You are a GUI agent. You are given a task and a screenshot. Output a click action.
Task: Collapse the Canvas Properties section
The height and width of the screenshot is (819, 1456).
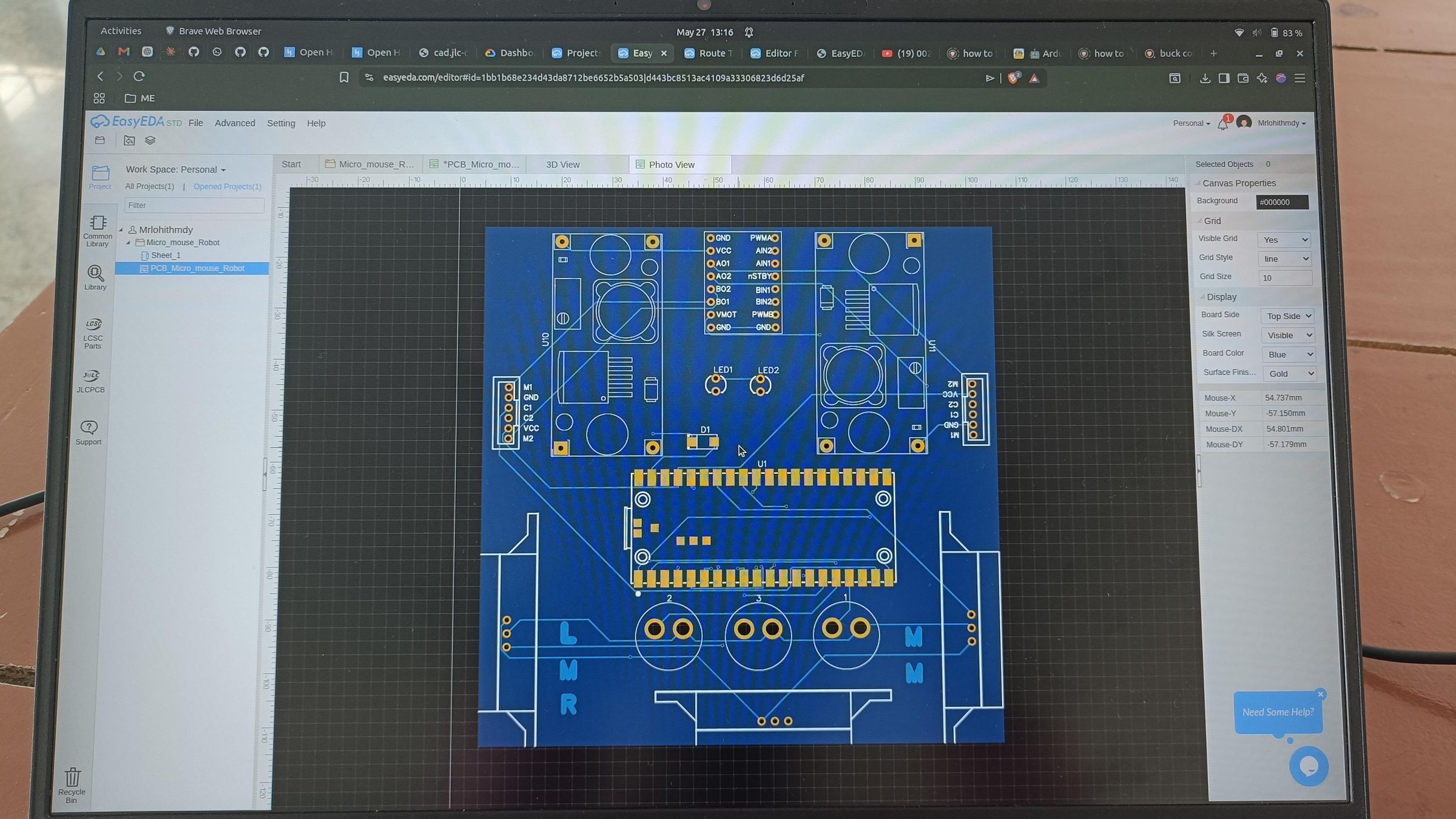[x=1198, y=183]
